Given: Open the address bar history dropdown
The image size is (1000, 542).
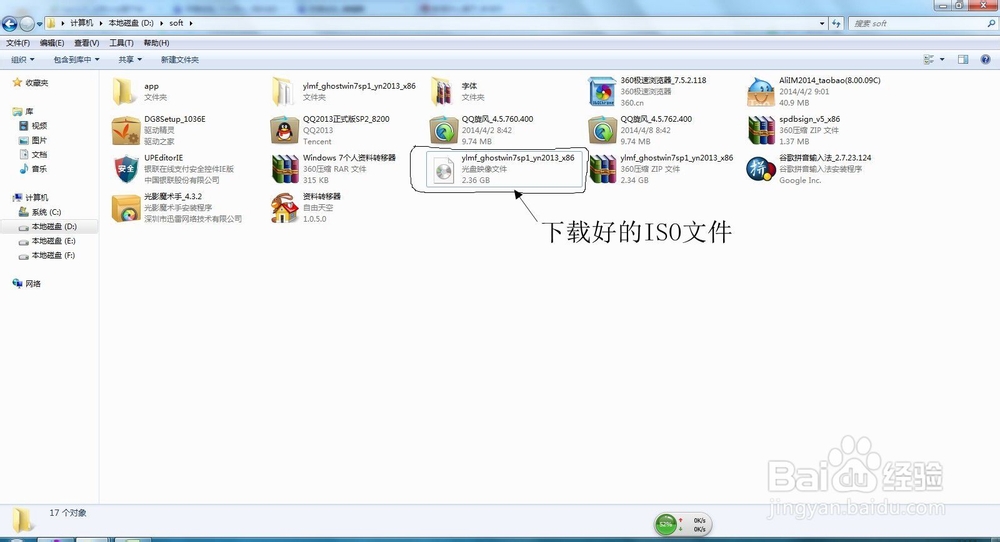Looking at the screenshot, I should click(821, 24).
